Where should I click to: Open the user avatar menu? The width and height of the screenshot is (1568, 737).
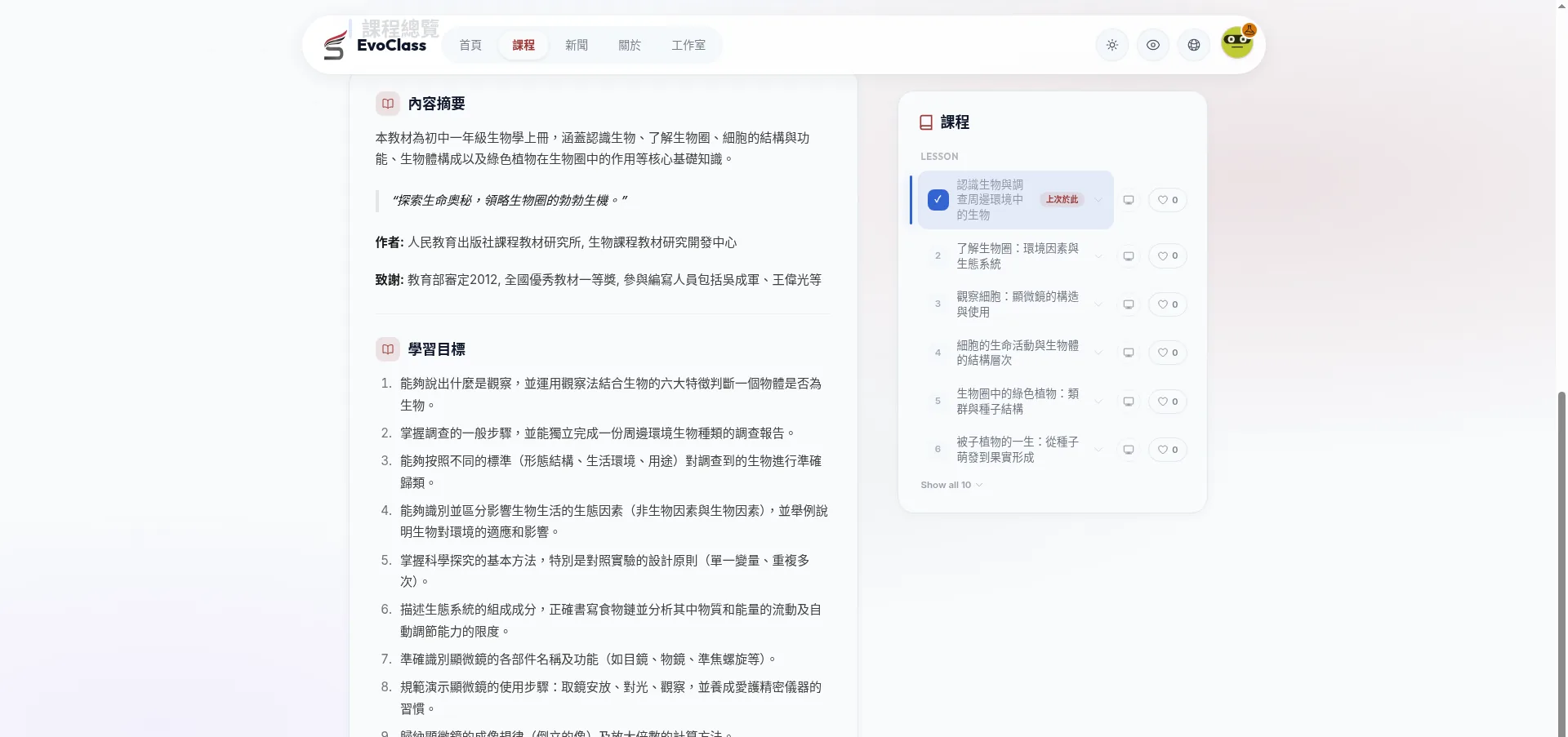click(x=1237, y=42)
